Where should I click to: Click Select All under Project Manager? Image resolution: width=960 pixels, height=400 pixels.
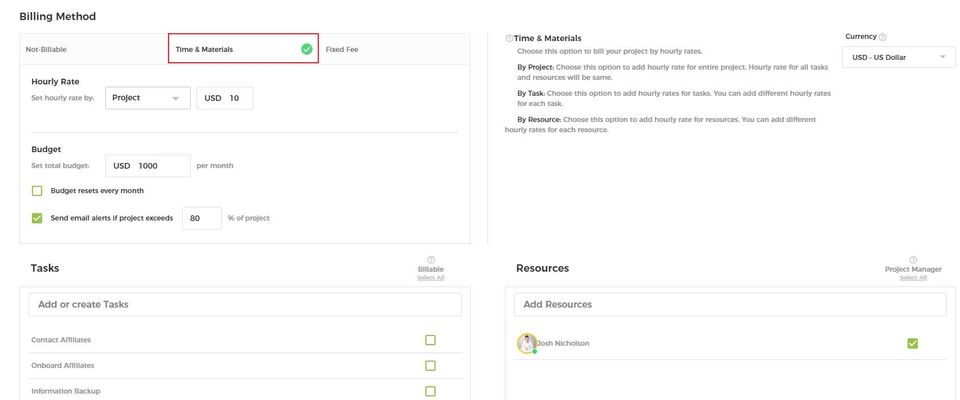pos(913,278)
